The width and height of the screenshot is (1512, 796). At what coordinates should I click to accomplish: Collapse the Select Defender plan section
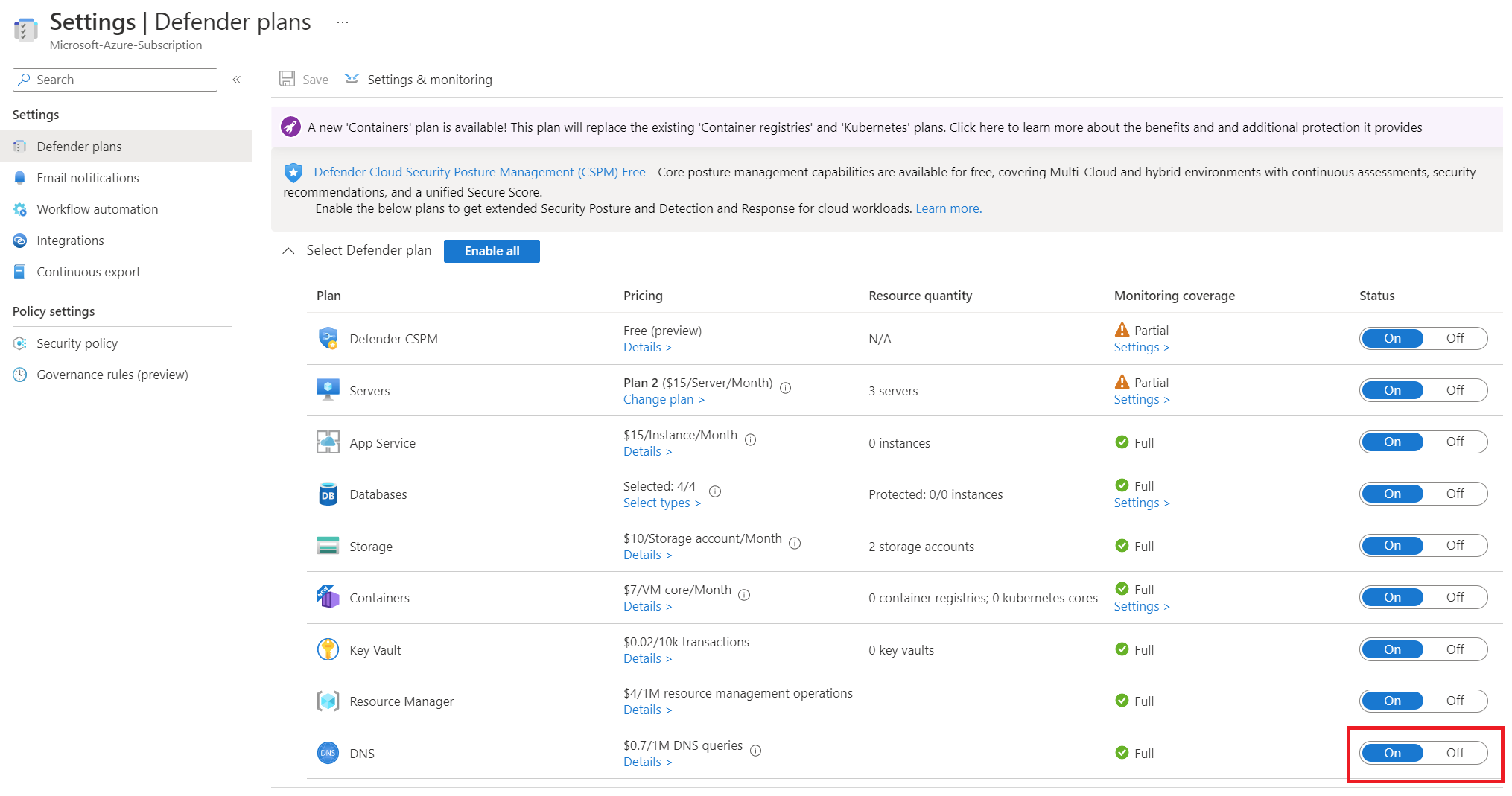288,251
